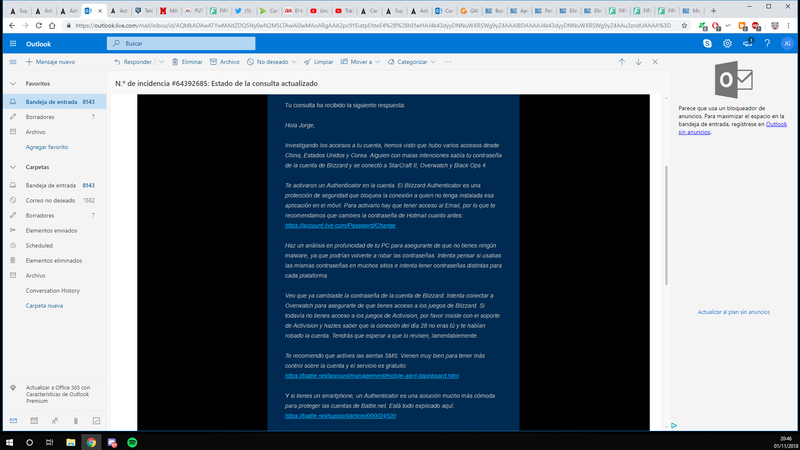Open Task View in the taskbar
This screenshot has height=450, width=800.
point(49,442)
